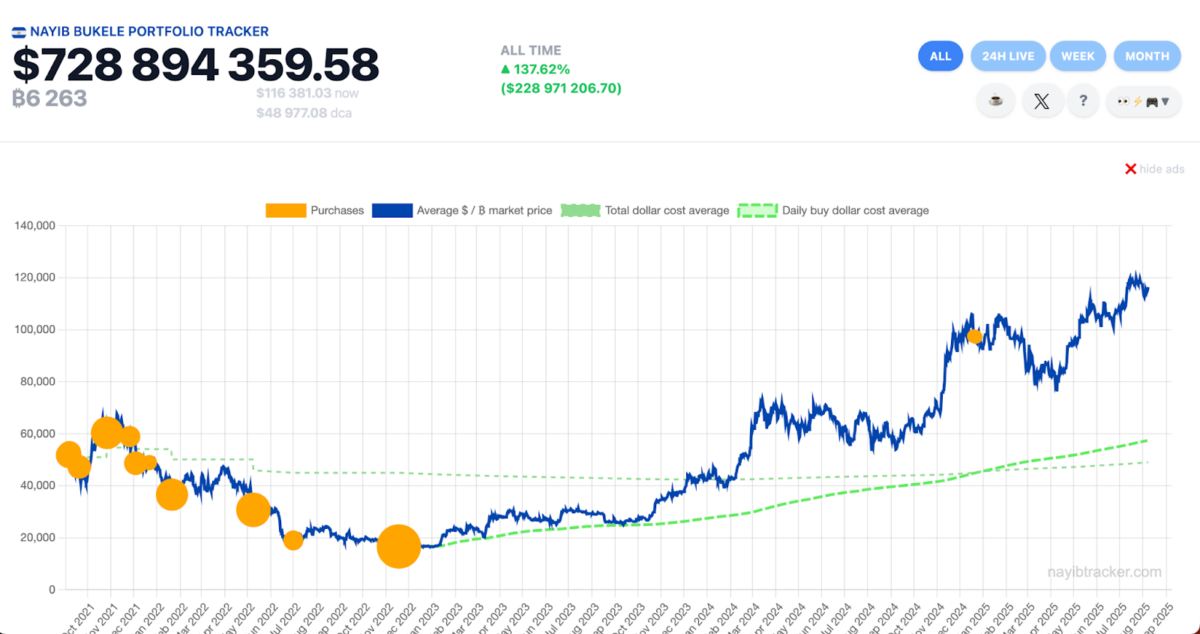This screenshot has width=1200, height=634.
Task: Click the eyes and gamepad emoji button
Action: pyautogui.click(x=1144, y=101)
